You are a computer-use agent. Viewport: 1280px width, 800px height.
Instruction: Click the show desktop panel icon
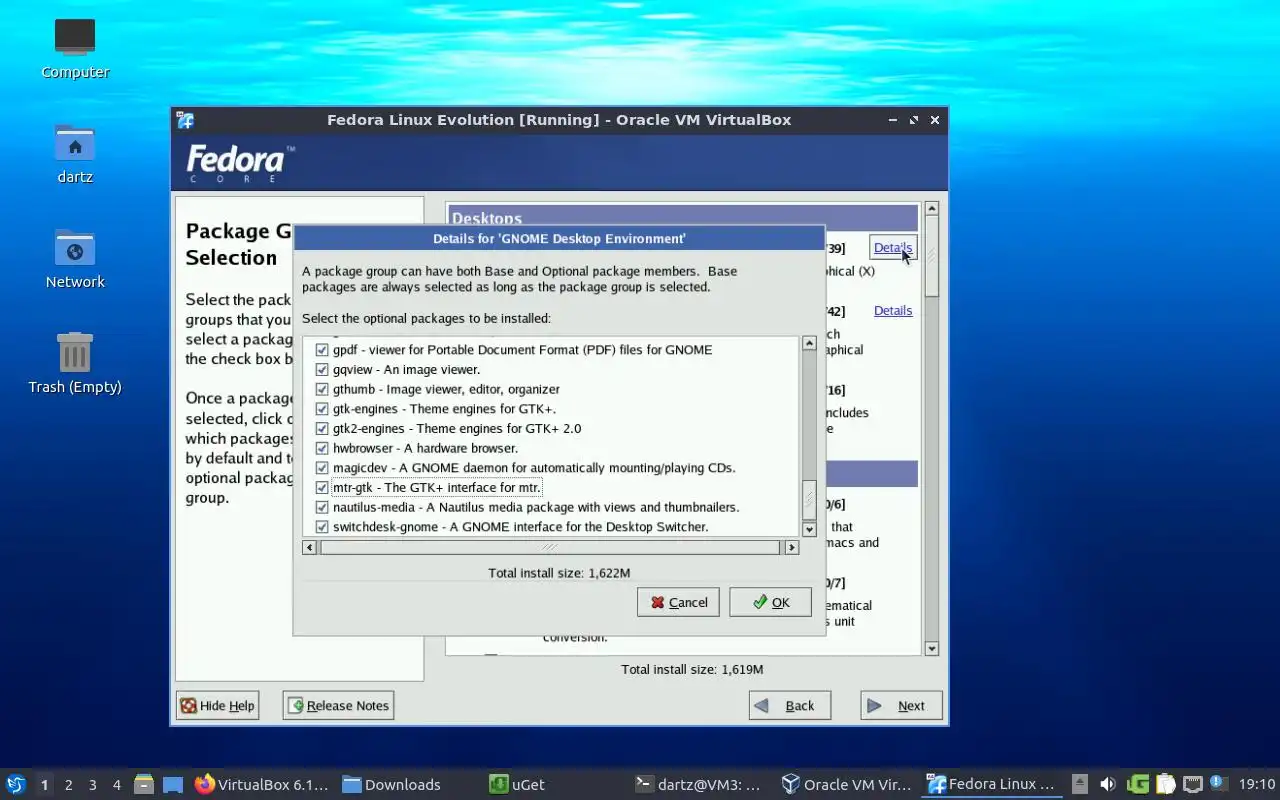[173, 784]
